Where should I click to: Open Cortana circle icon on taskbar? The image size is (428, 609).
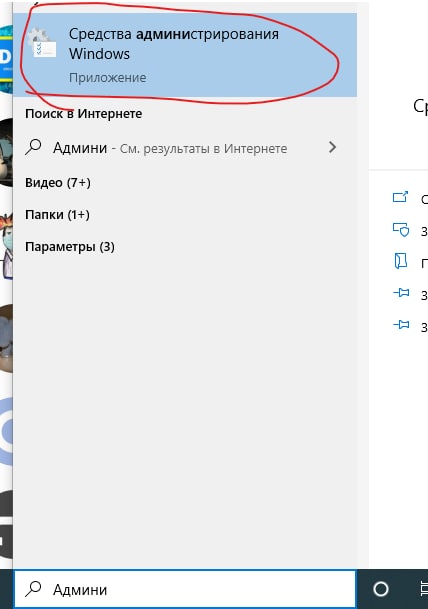pos(381,589)
